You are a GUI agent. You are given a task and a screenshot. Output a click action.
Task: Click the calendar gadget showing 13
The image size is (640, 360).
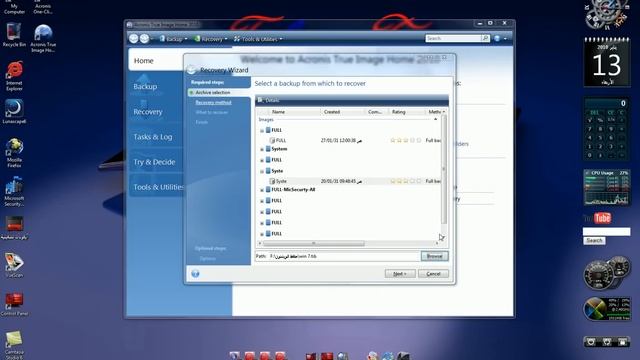coord(607,62)
